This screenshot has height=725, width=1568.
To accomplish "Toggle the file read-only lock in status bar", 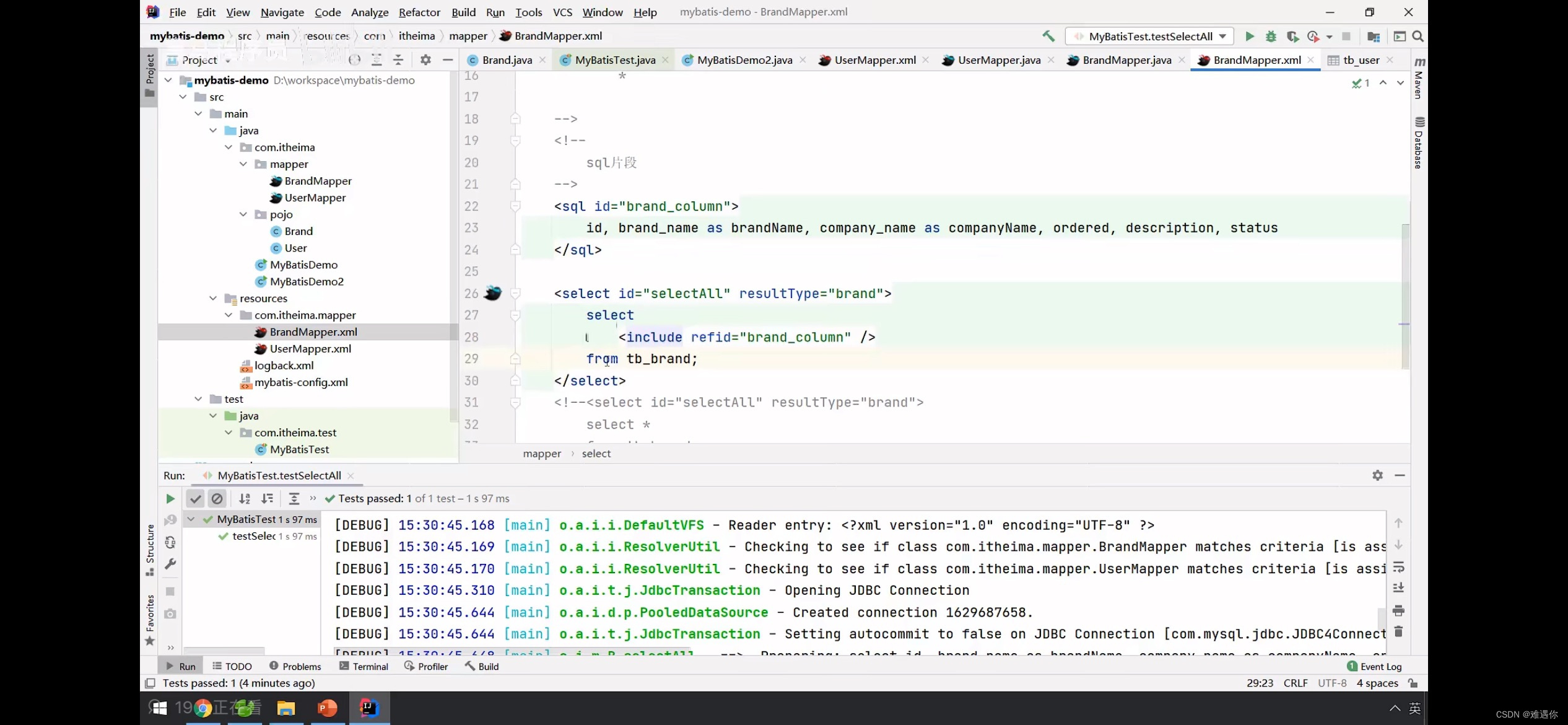I will (1413, 683).
